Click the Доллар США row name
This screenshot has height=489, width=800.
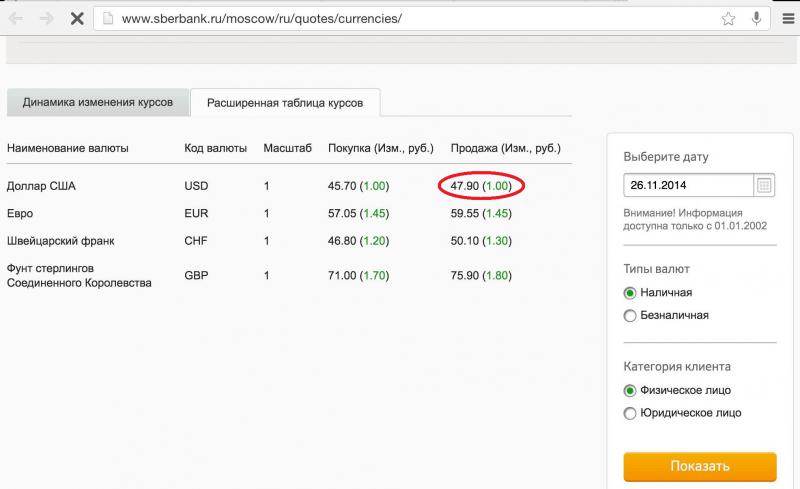[x=41, y=186]
